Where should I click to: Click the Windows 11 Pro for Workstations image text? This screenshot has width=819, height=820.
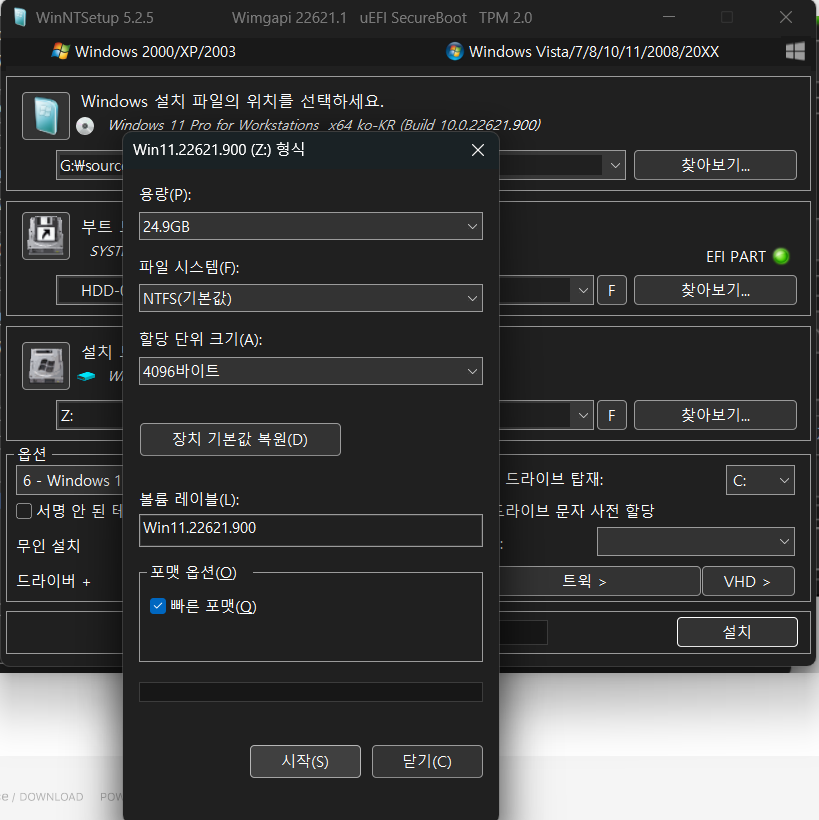coord(324,125)
